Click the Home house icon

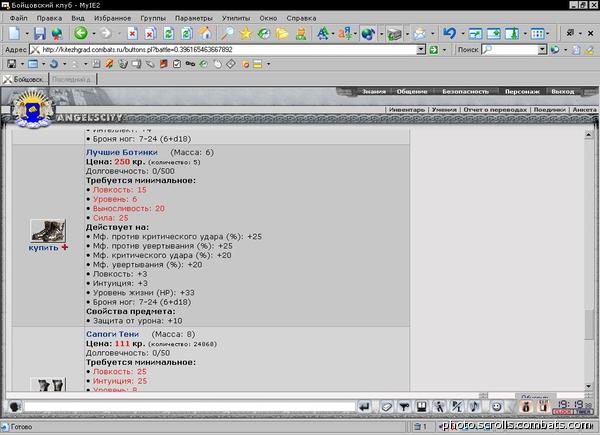[x=205, y=34]
